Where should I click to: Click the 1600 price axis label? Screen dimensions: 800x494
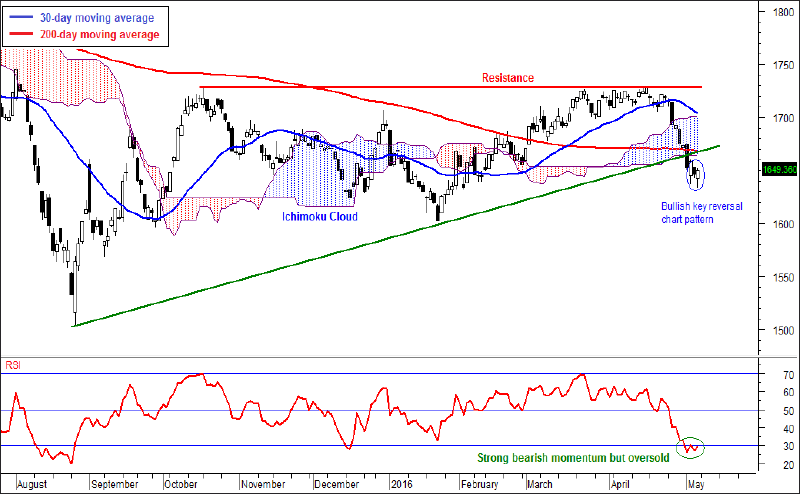tap(783, 224)
